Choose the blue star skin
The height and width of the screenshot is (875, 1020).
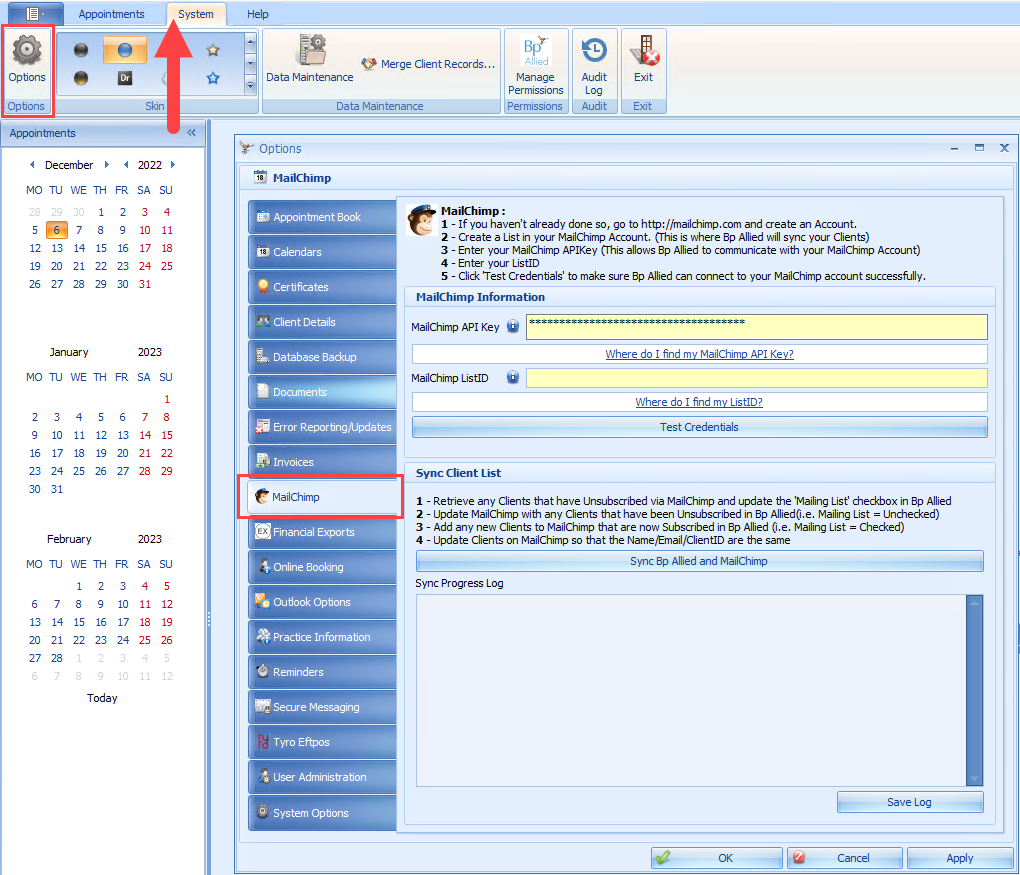click(213, 78)
